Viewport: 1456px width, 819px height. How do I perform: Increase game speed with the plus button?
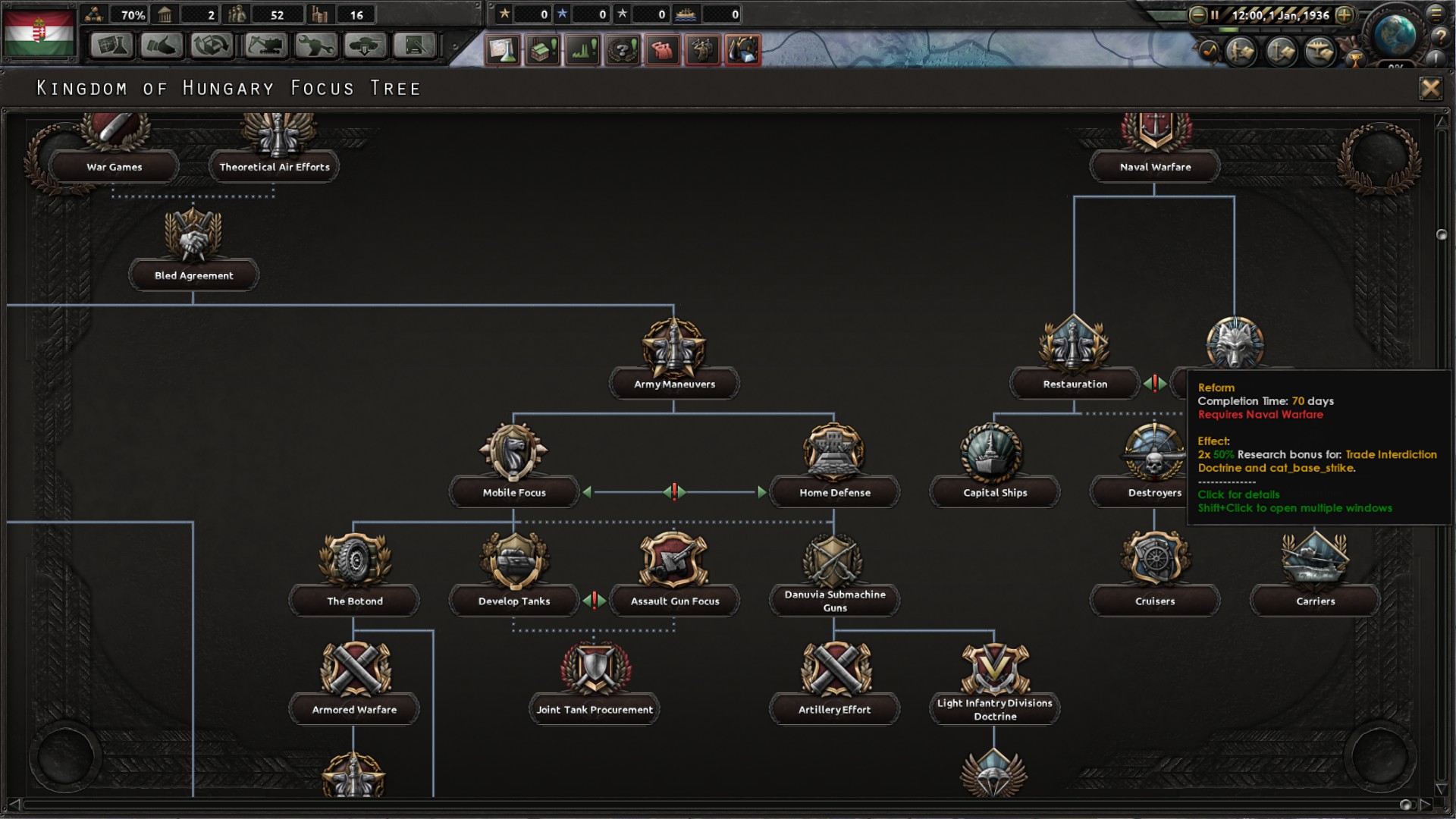pos(1345,16)
